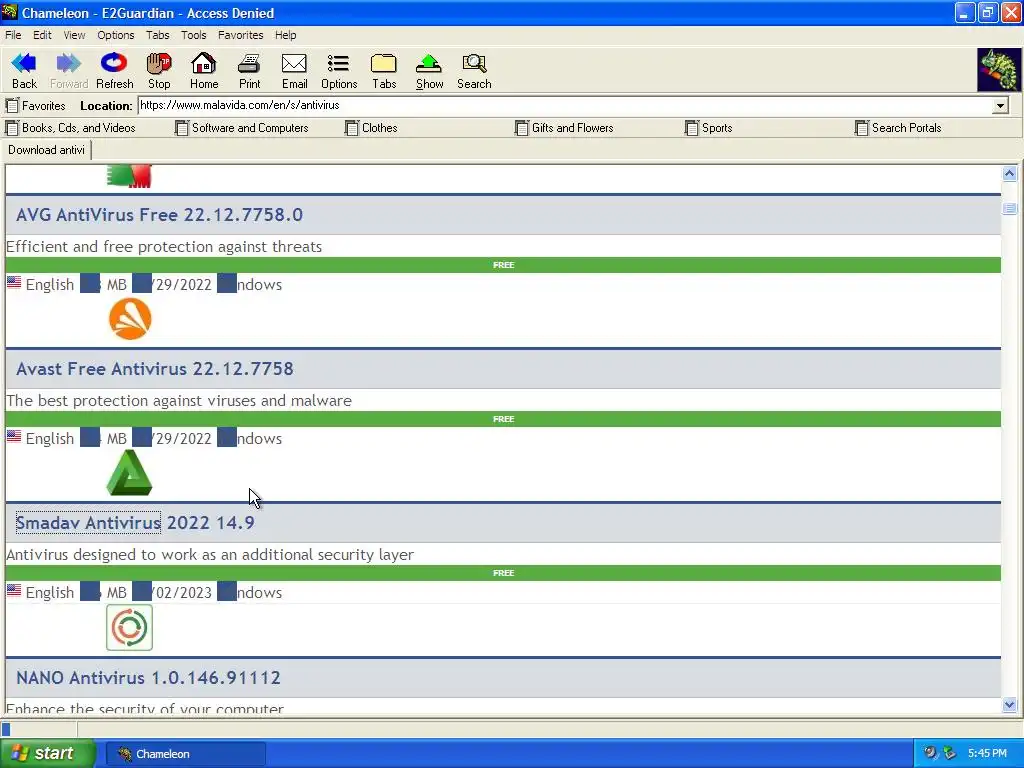Open the Favorites menu in menu bar

pyautogui.click(x=240, y=35)
